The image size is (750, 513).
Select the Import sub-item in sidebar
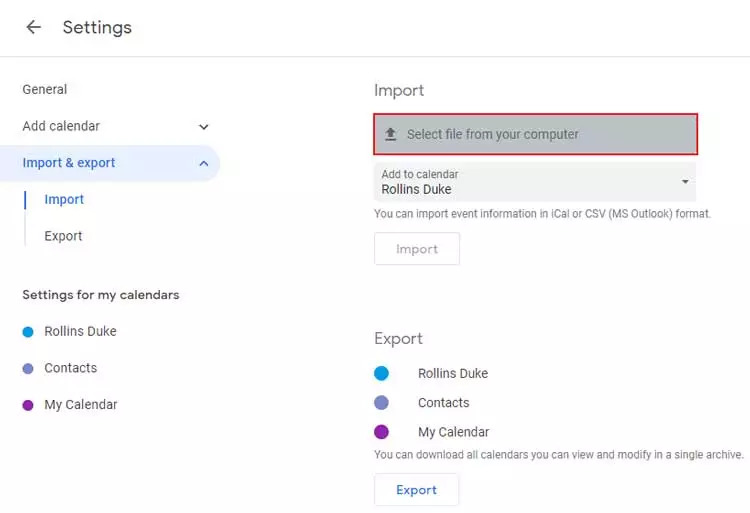click(x=64, y=199)
